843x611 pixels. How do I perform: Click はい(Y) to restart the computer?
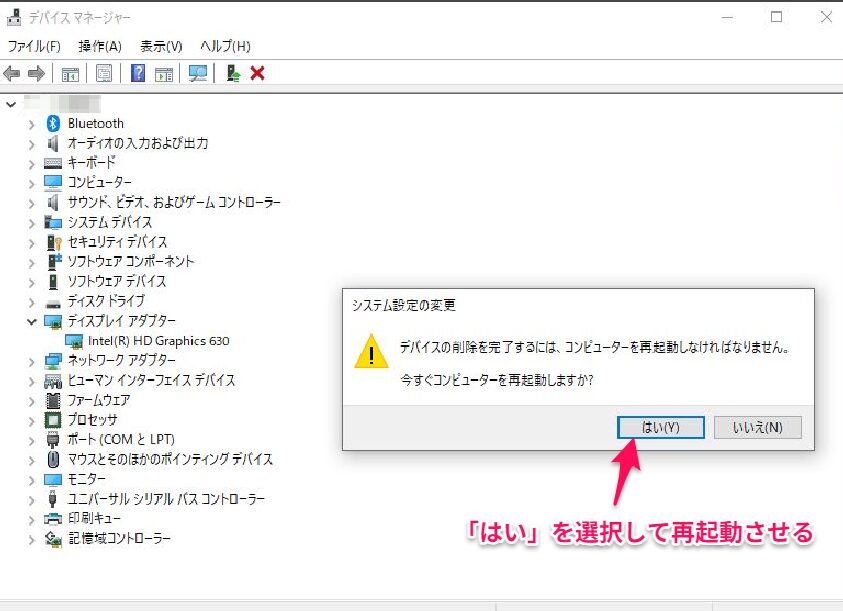[661, 427]
